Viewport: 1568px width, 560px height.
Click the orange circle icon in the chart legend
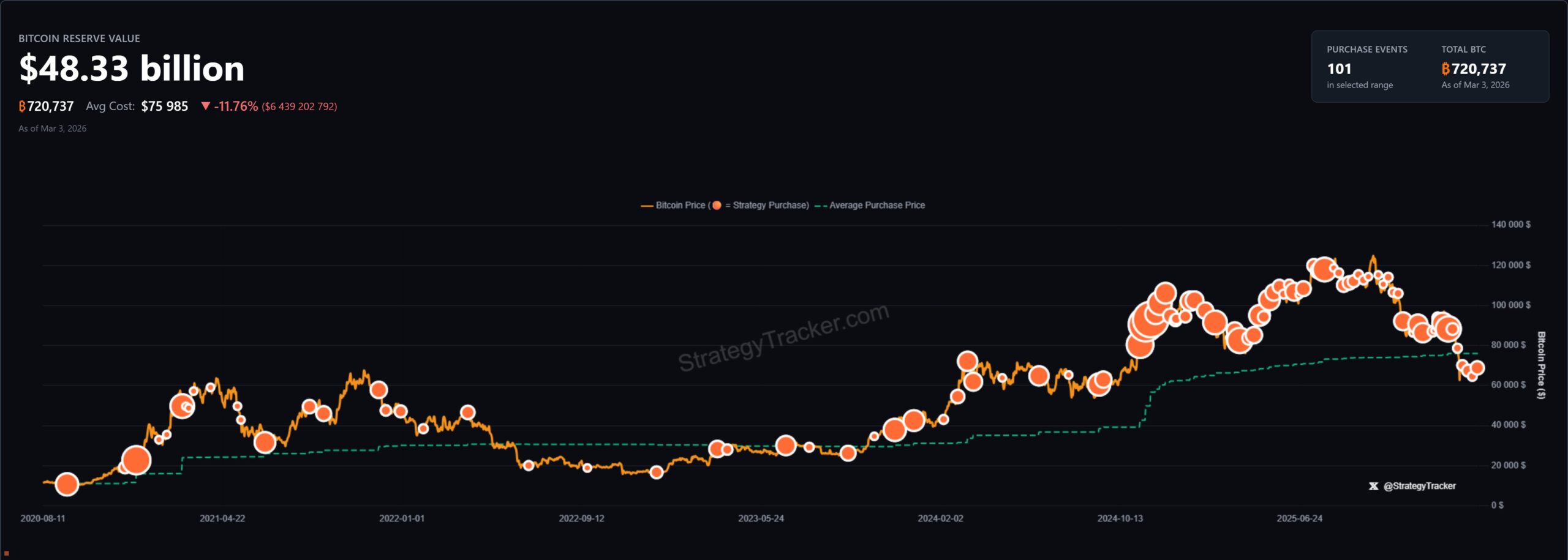point(717,205)
